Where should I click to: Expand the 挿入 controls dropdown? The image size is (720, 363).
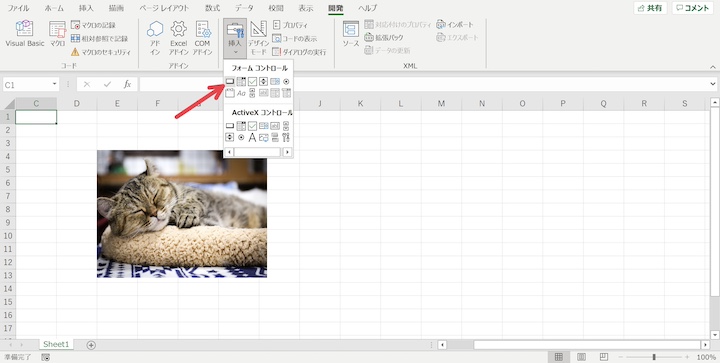tap(235, 39)
